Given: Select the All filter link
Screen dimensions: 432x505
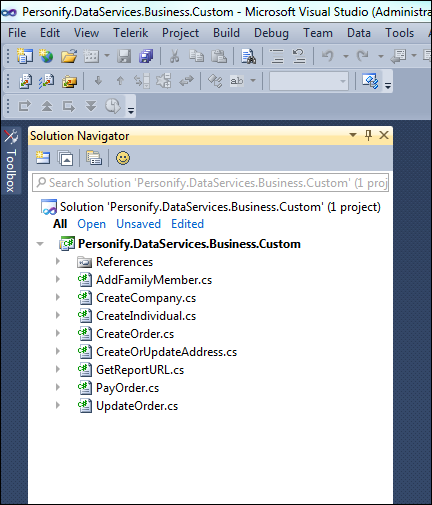Looking at the screenshot, I should pyautogui.click(x=60, y=224).
